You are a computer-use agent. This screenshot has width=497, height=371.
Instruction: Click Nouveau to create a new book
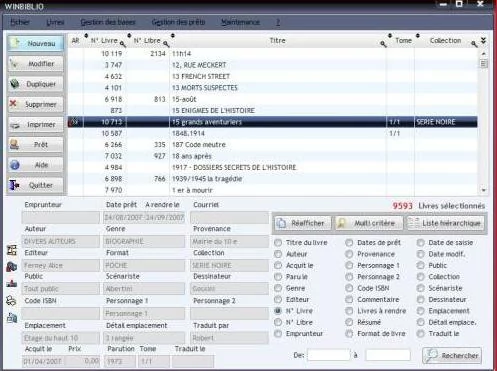click(x=36, y=44)
